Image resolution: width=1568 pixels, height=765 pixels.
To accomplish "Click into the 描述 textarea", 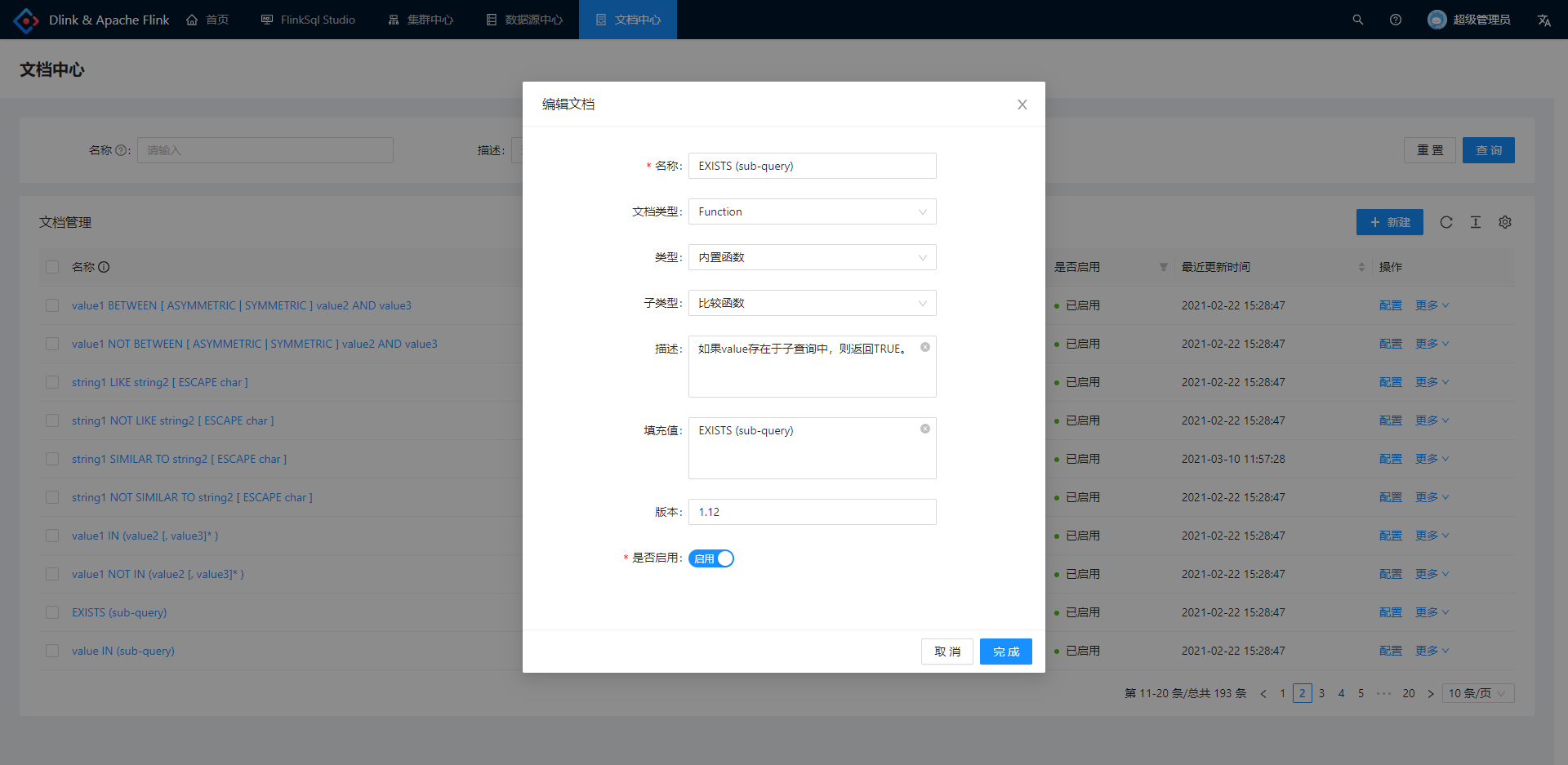I will 813,367.
